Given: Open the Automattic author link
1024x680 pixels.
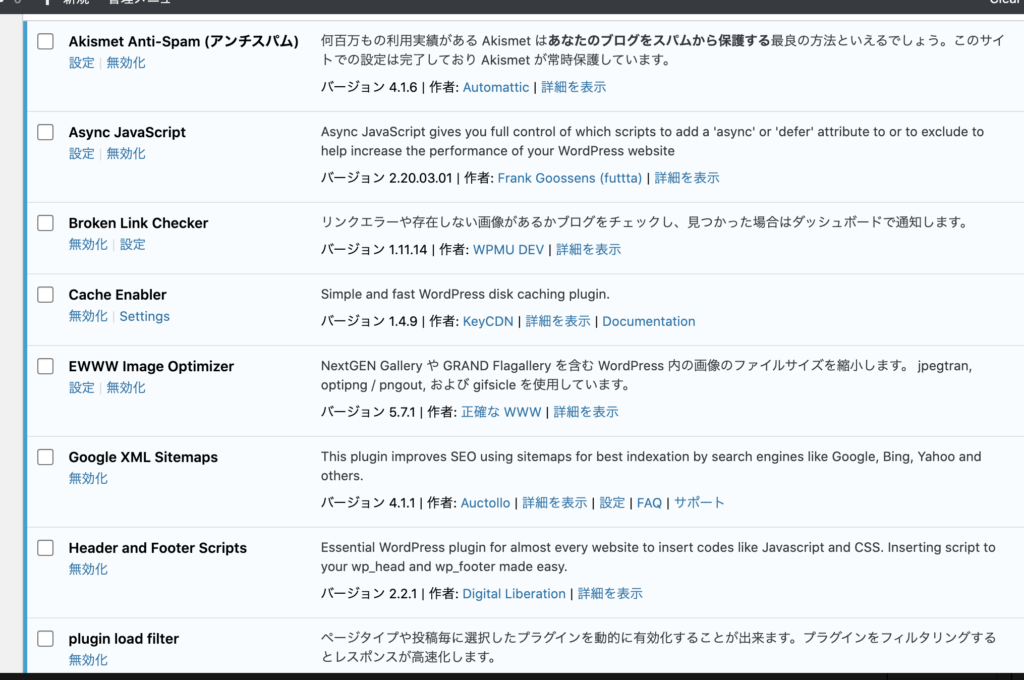Looking at the screenshot, I should tap(496, 87).
